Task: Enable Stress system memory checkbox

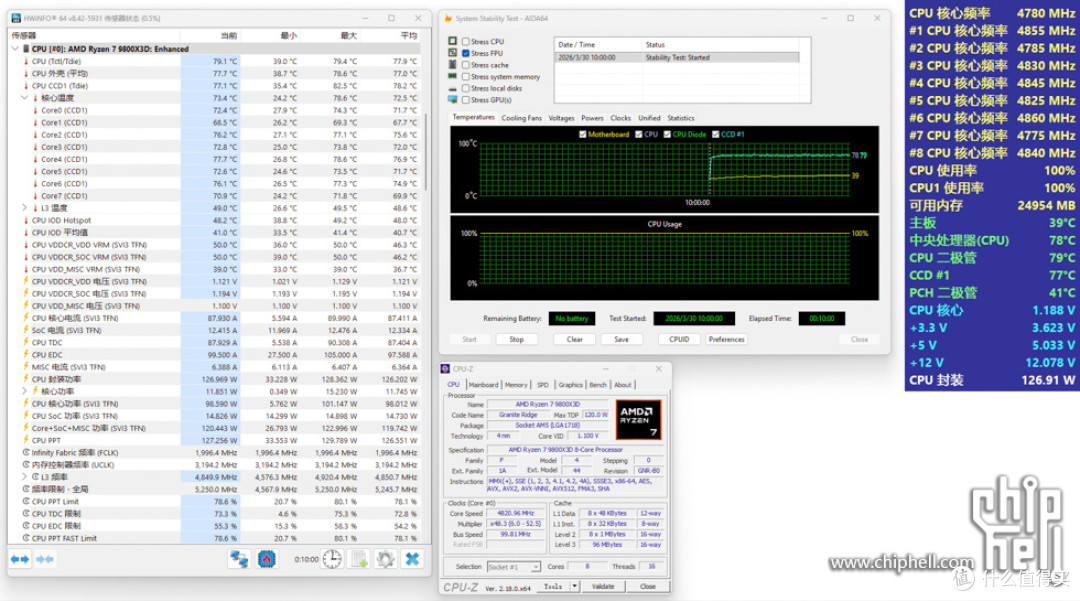Action: pos(466,76)
